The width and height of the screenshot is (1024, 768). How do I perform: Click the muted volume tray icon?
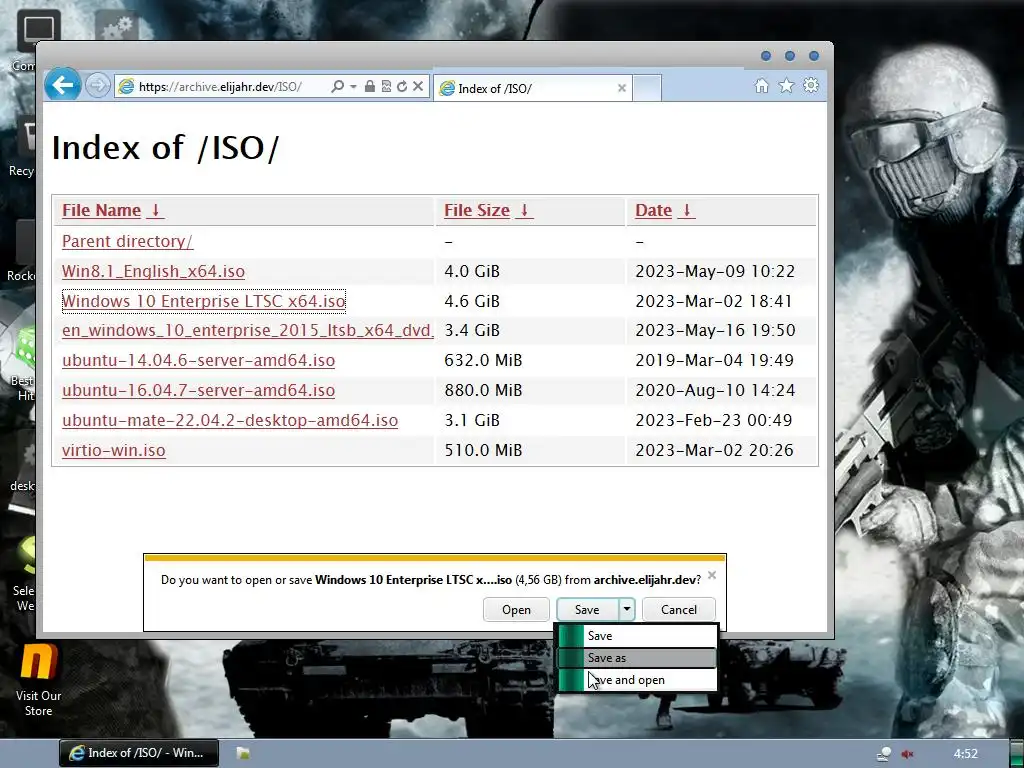[908, 754]
